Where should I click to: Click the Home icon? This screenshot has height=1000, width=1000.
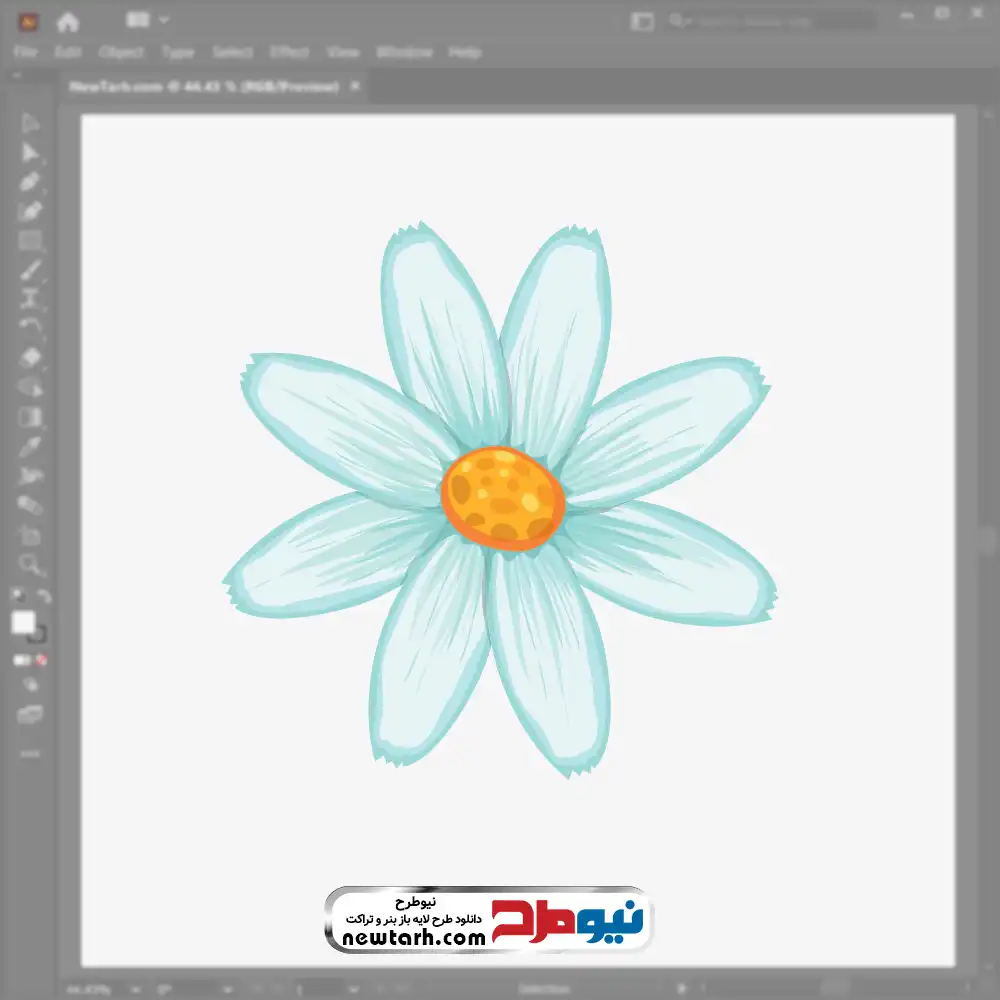(67, 21)
